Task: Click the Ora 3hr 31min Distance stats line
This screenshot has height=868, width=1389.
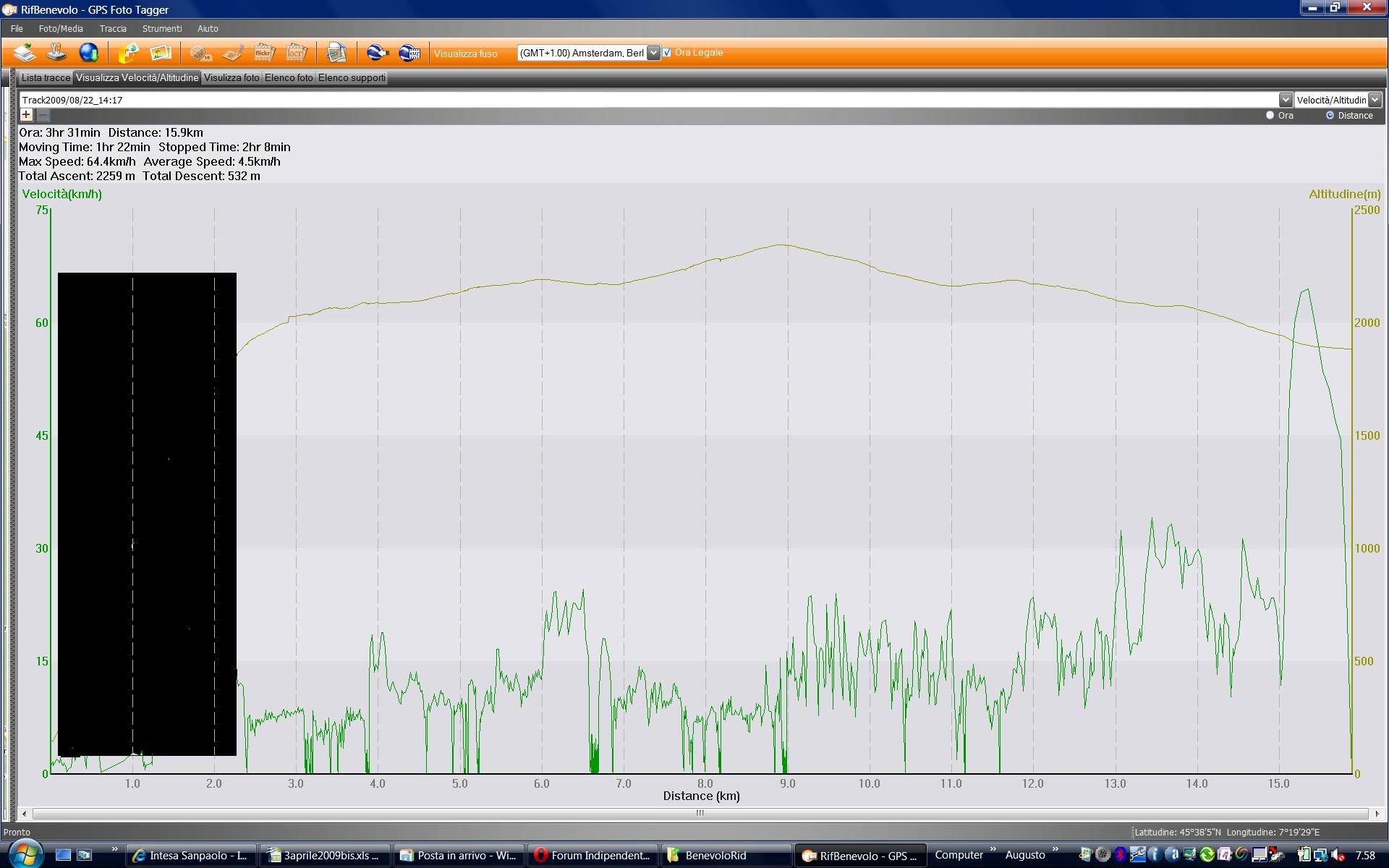Action: (x=111, y=132)
